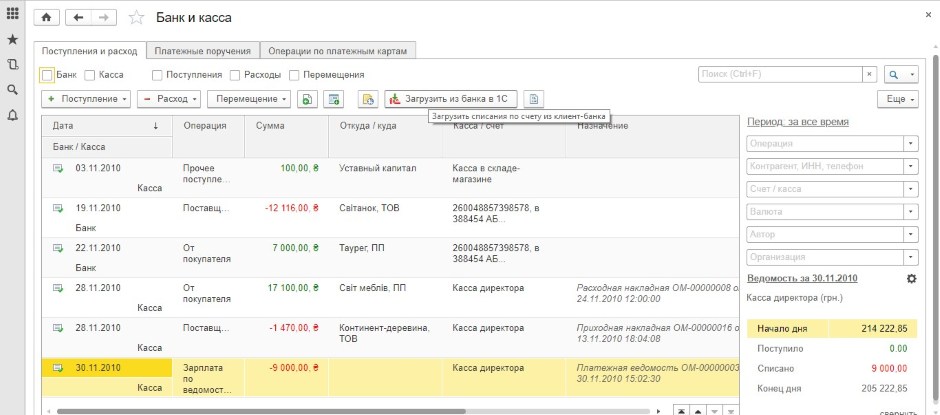Screen dimensions: 940x415
Task: Click the magnifier search button
Action: (x=894, y=74)
